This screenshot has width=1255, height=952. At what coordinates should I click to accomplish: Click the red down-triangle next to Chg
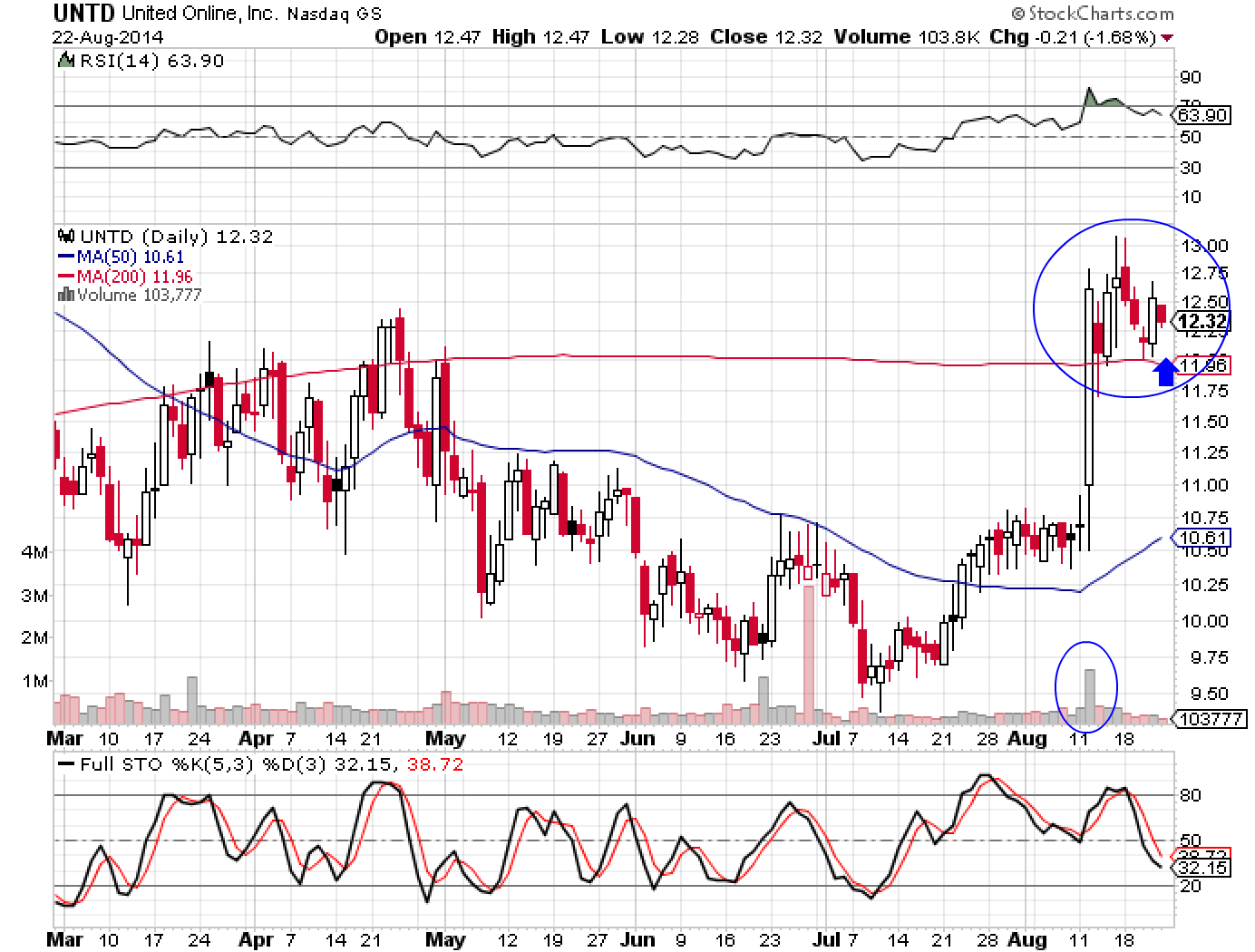tap(1167, 37)
